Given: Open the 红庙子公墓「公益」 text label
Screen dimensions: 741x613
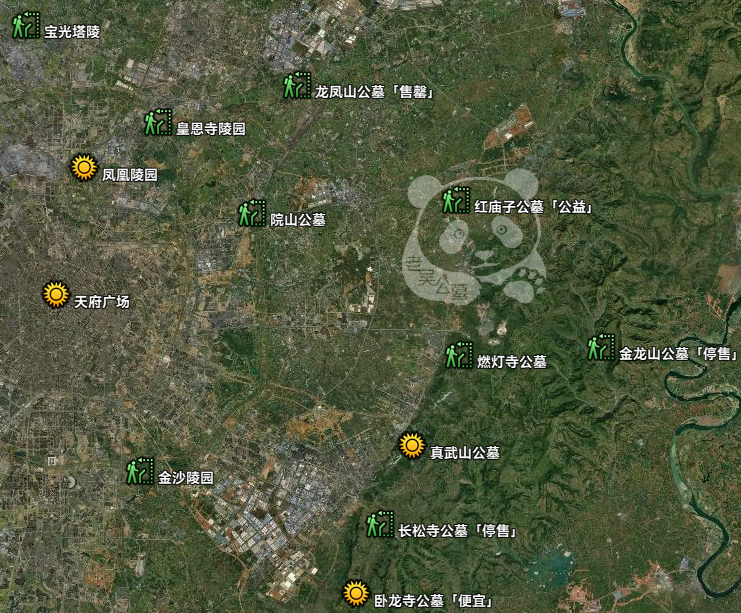Looking at the screenshot, I should click(x=534, y=208).
